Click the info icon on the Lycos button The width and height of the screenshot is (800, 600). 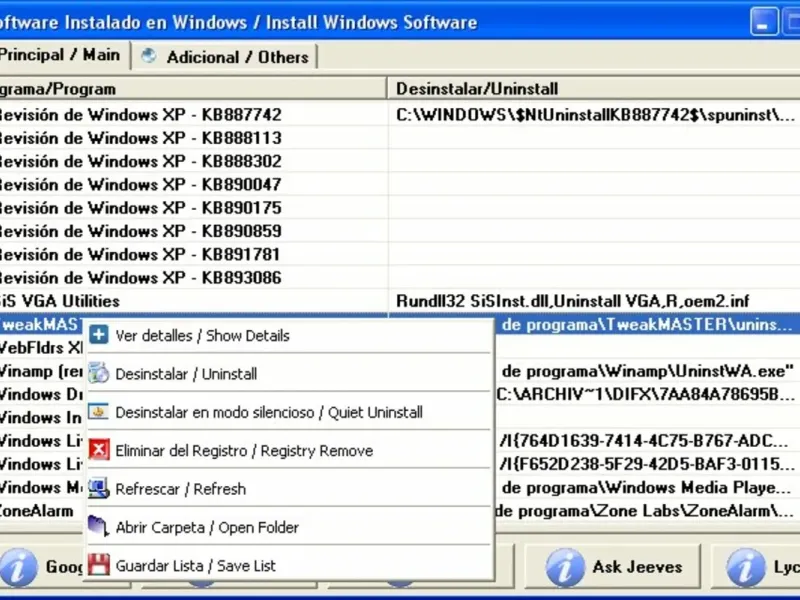click(x=745, y=567)
